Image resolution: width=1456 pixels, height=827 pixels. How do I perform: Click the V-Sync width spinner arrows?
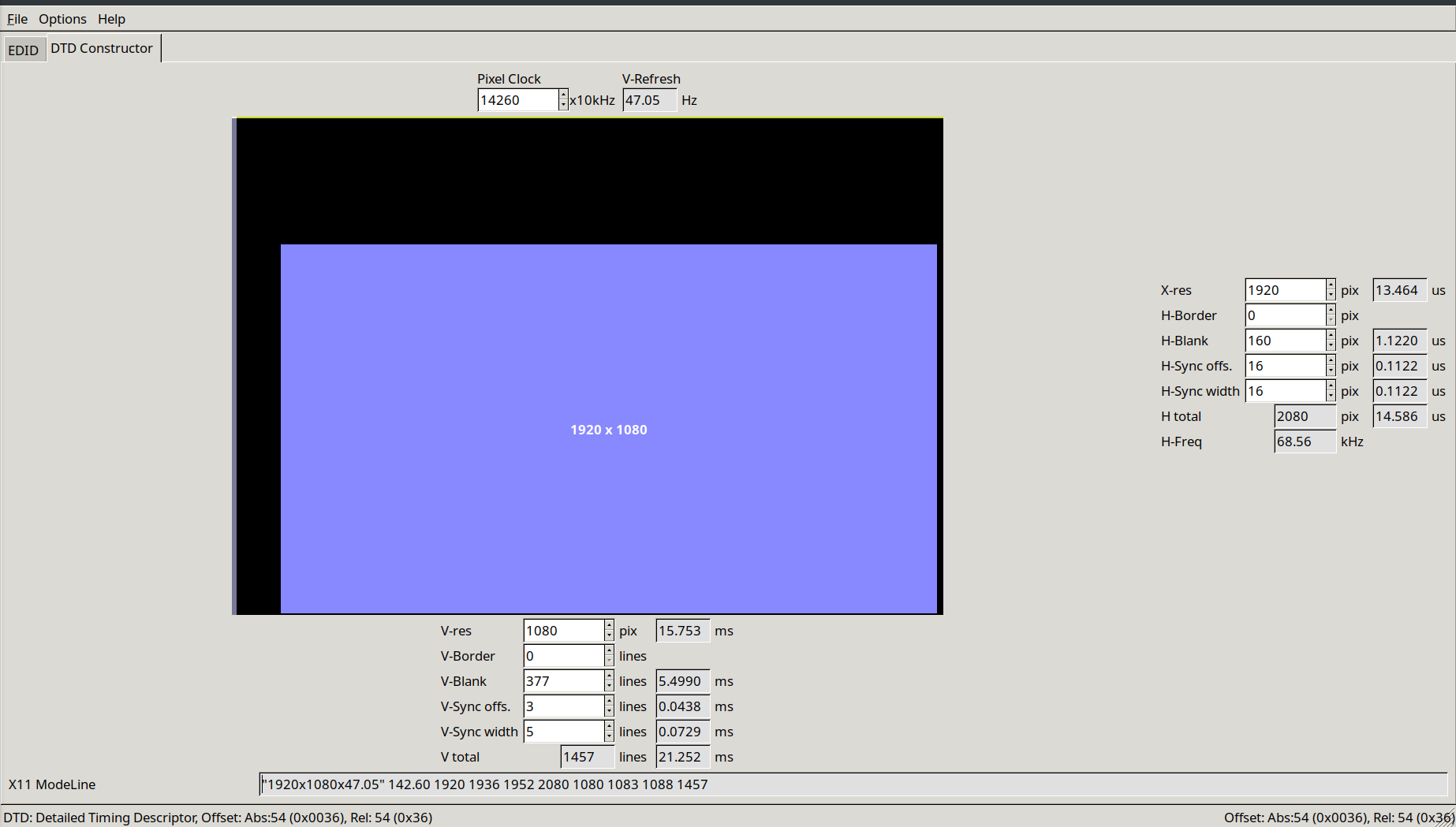(x=610, y=732)
